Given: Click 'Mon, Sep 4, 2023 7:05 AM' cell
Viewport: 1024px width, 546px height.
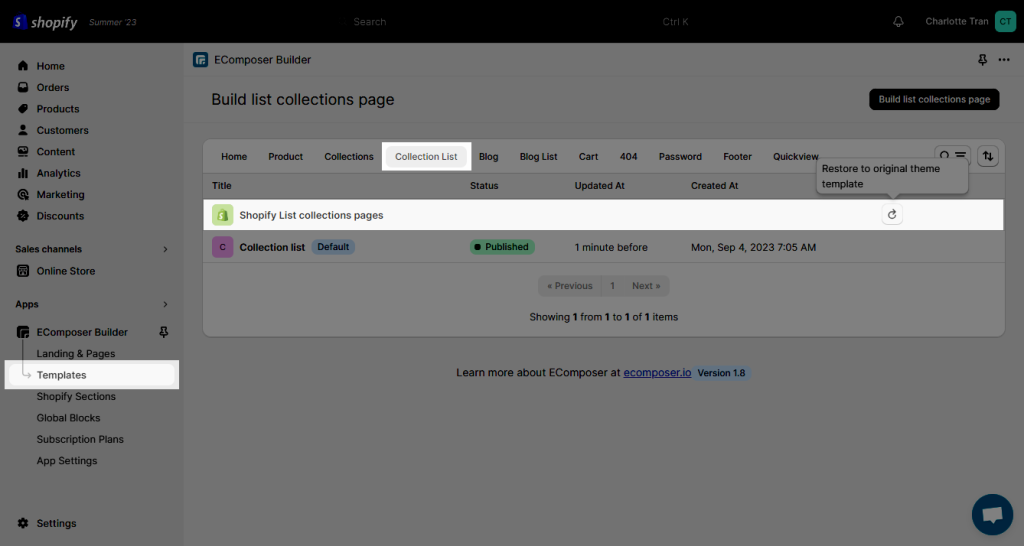Looking at the screenshot, I should (754, 247).
